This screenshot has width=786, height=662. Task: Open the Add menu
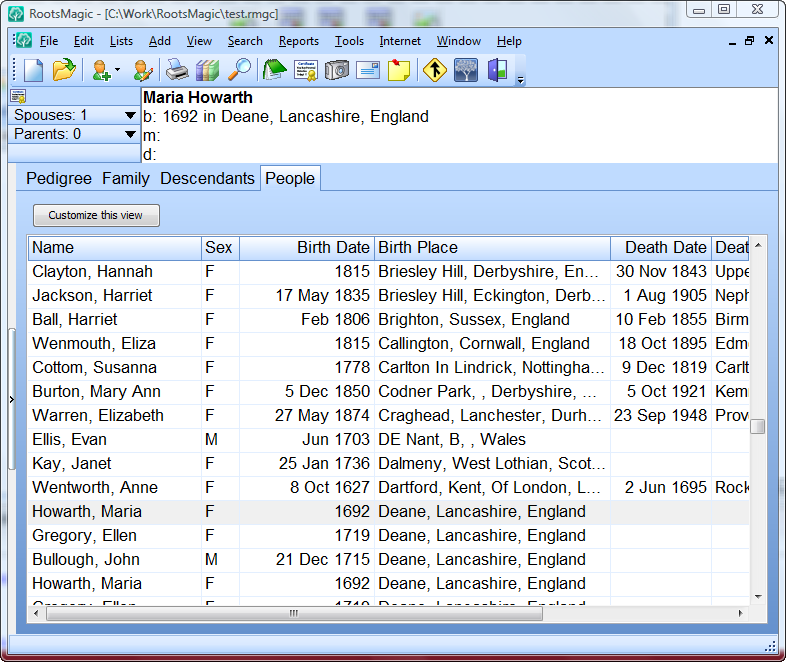[160, 41]
